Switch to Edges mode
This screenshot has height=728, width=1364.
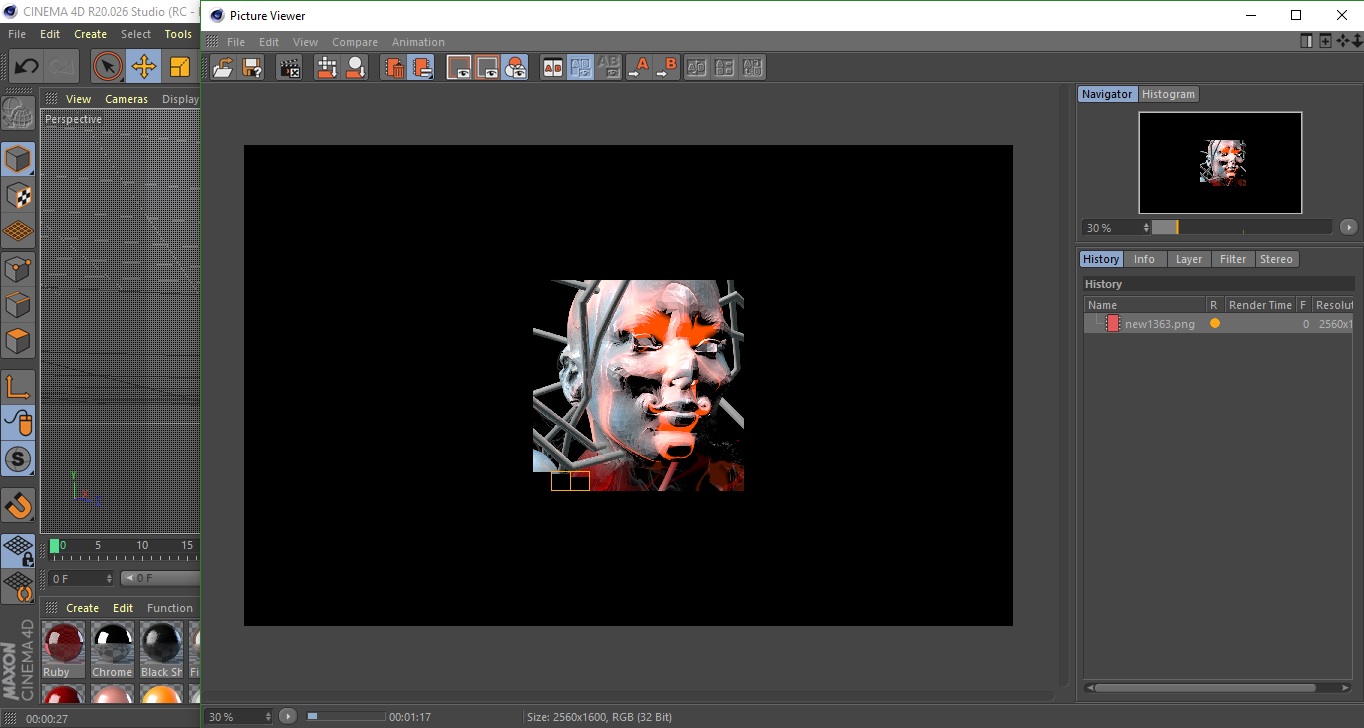tap(18, 305)
